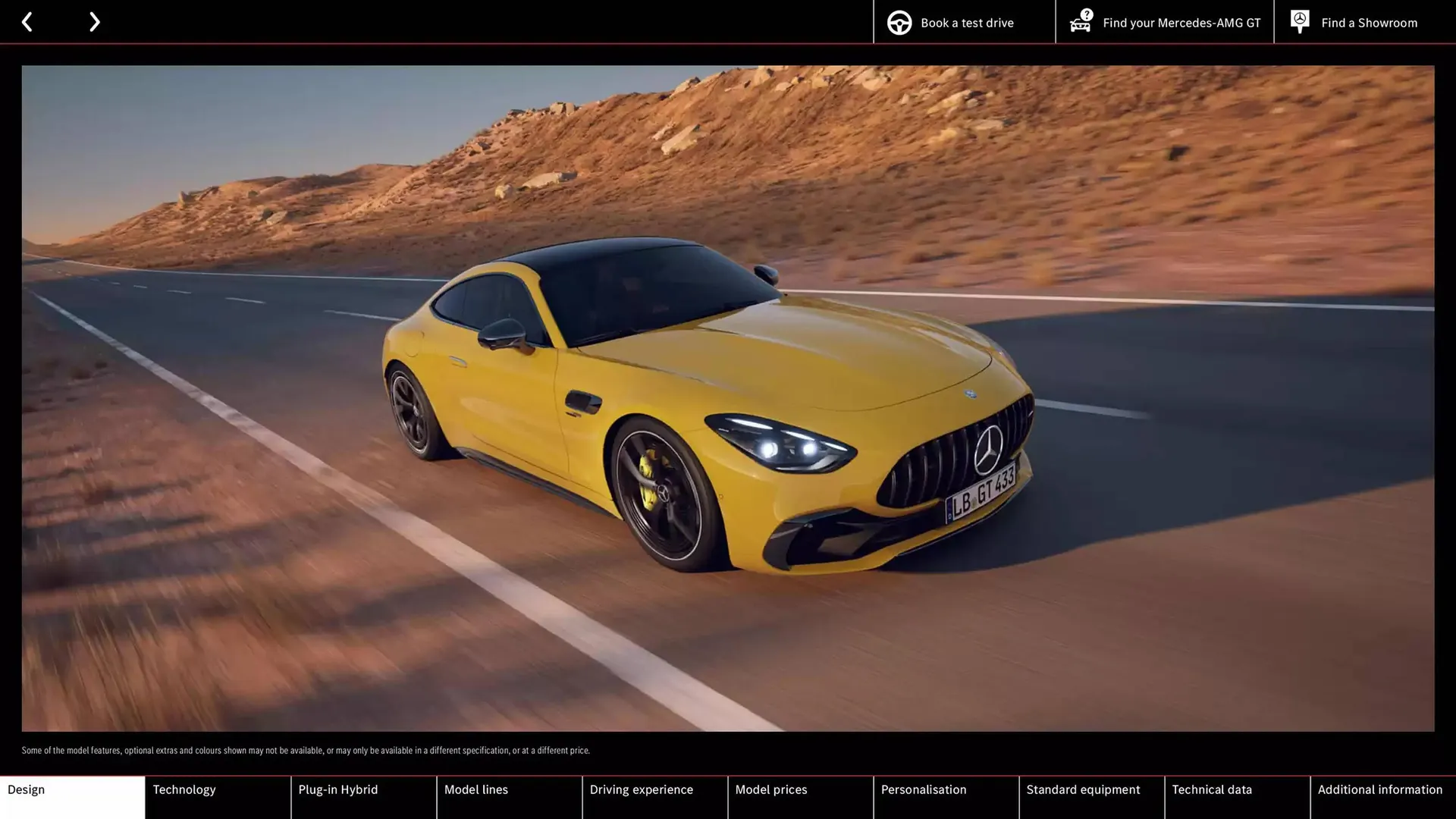Click Find a Showroom

[x=1369, y=22]
